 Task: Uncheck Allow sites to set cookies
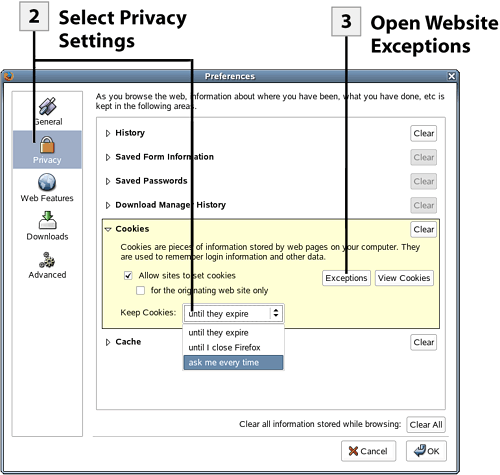(x=128, y=276)
